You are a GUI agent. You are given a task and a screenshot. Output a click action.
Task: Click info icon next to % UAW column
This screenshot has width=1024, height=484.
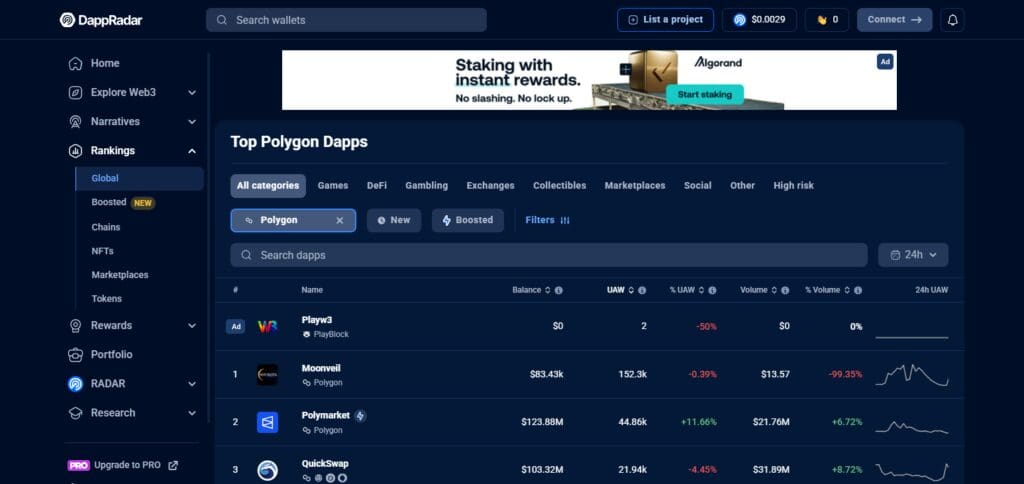(712, 290)
